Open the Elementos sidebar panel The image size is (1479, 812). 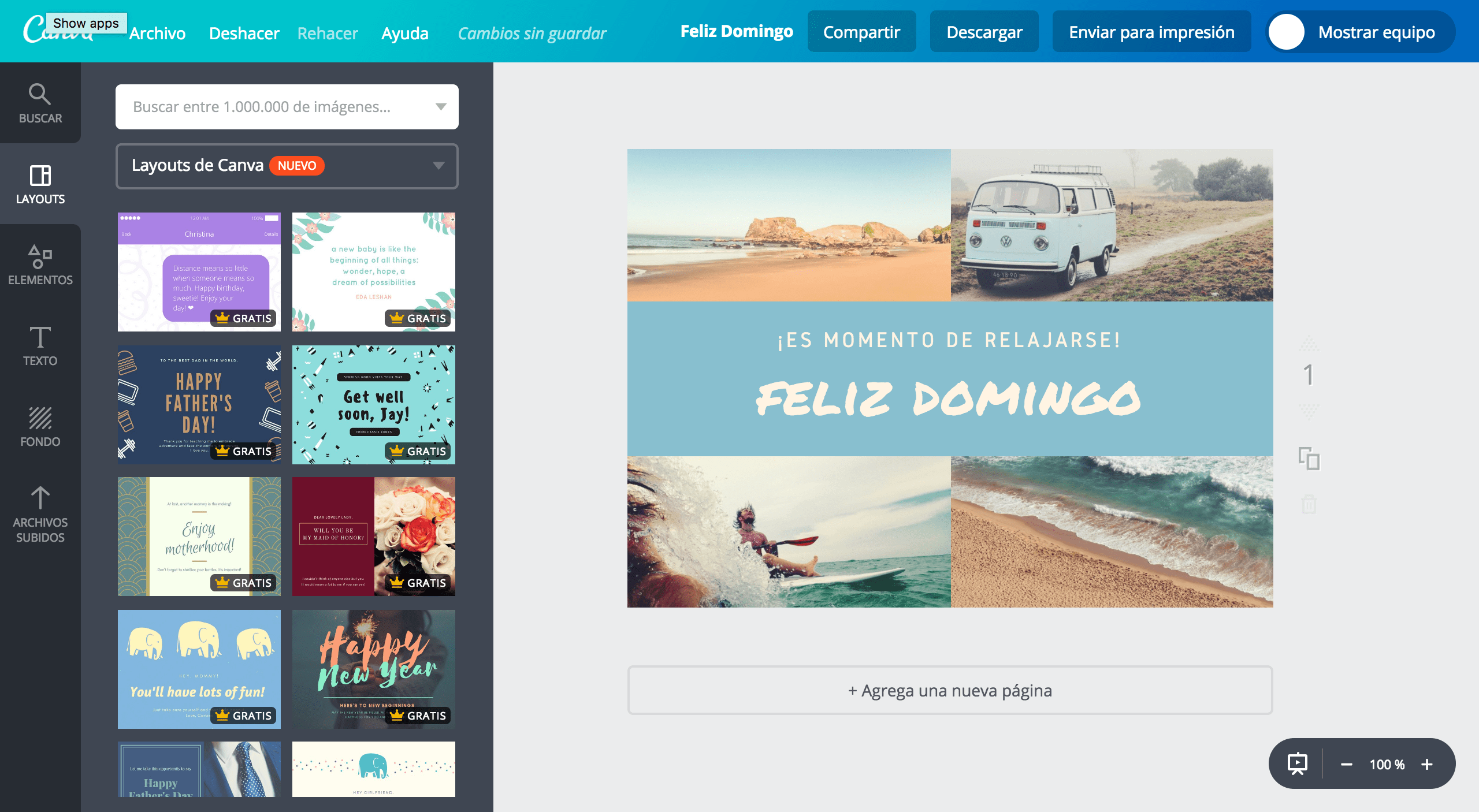coord(40,265)
